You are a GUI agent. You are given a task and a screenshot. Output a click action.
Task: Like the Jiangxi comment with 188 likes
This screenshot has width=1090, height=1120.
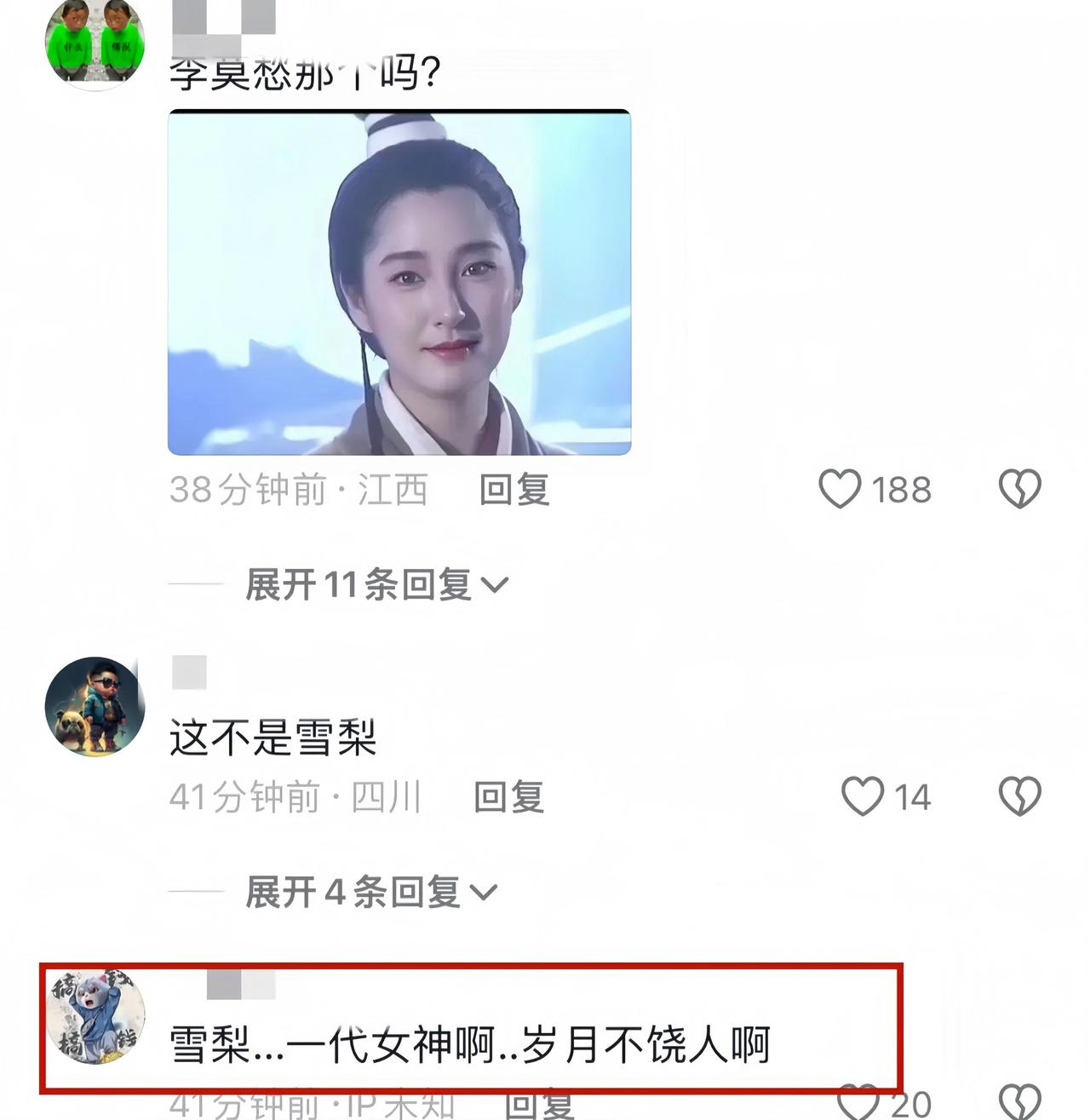[840, 489]
